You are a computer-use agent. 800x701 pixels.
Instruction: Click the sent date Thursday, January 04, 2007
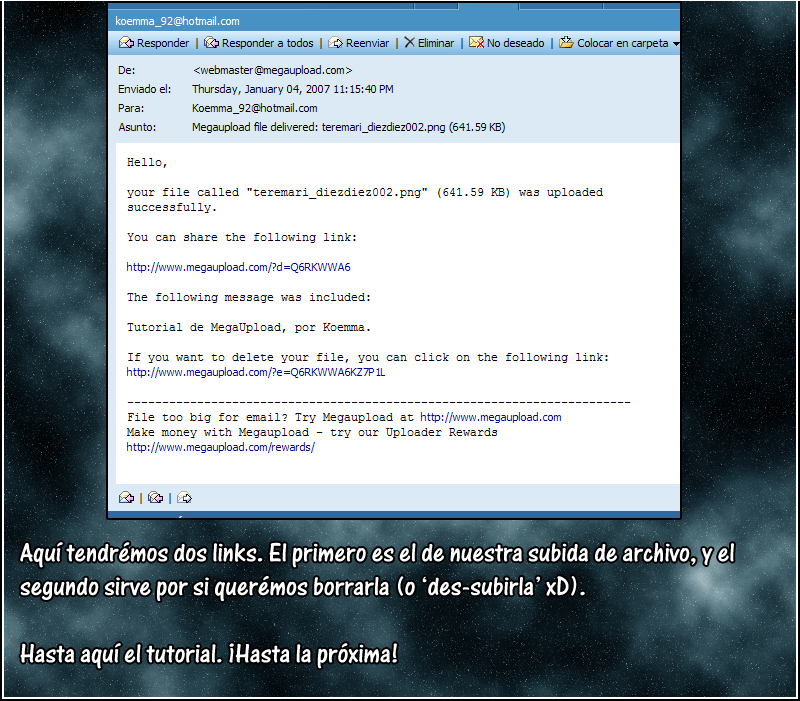coord(292,89)
